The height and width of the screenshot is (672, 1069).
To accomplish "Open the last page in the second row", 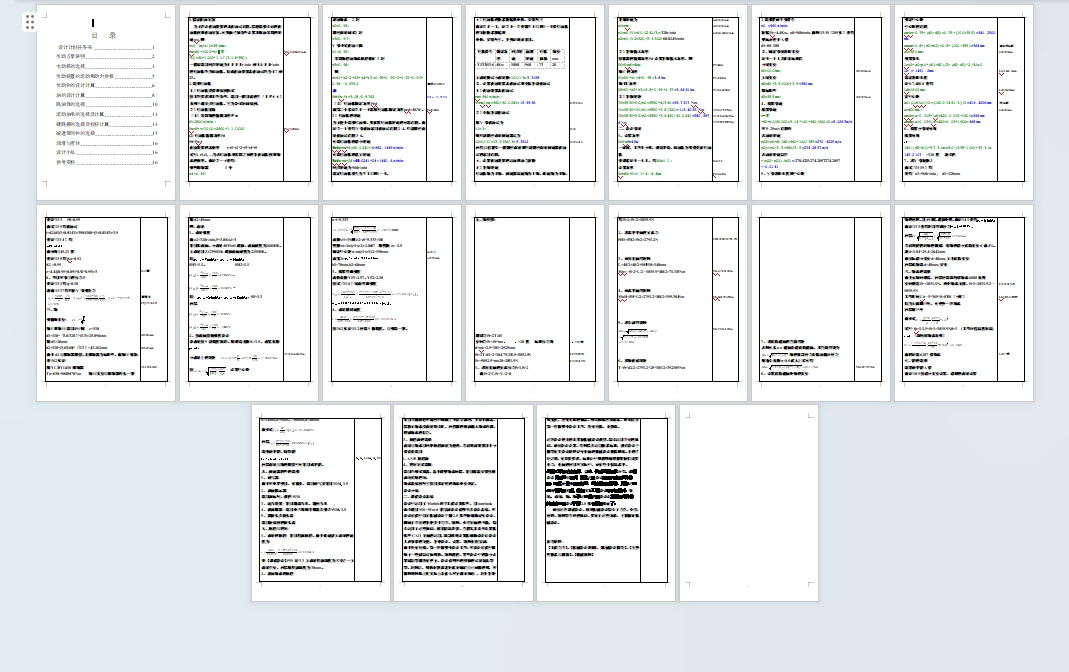I will click(x=964, y=303).
